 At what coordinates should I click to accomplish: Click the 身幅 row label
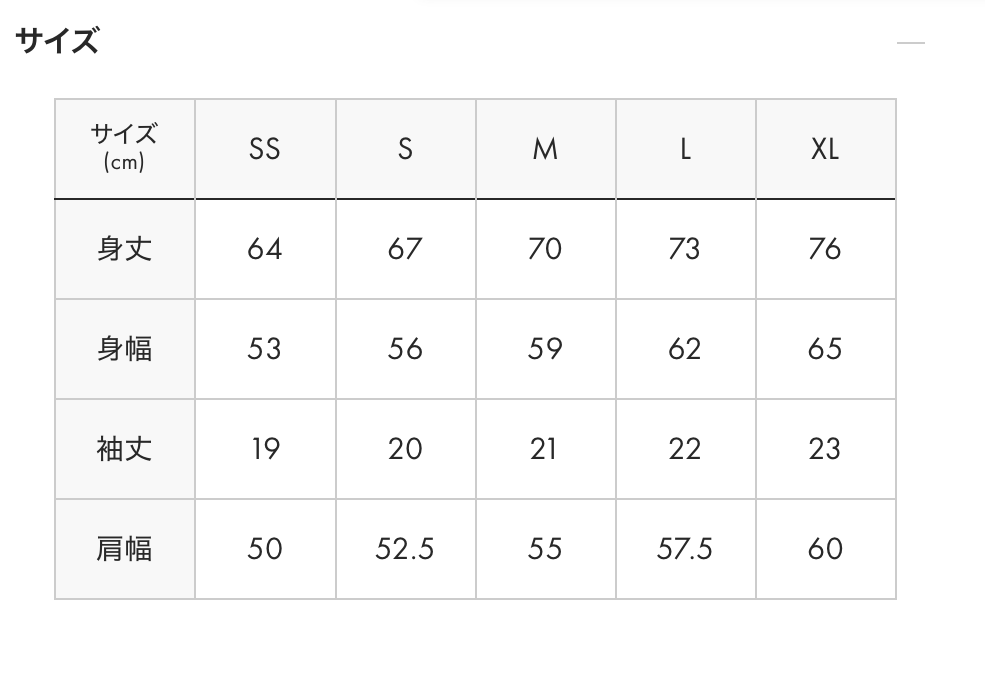(125, 349)
